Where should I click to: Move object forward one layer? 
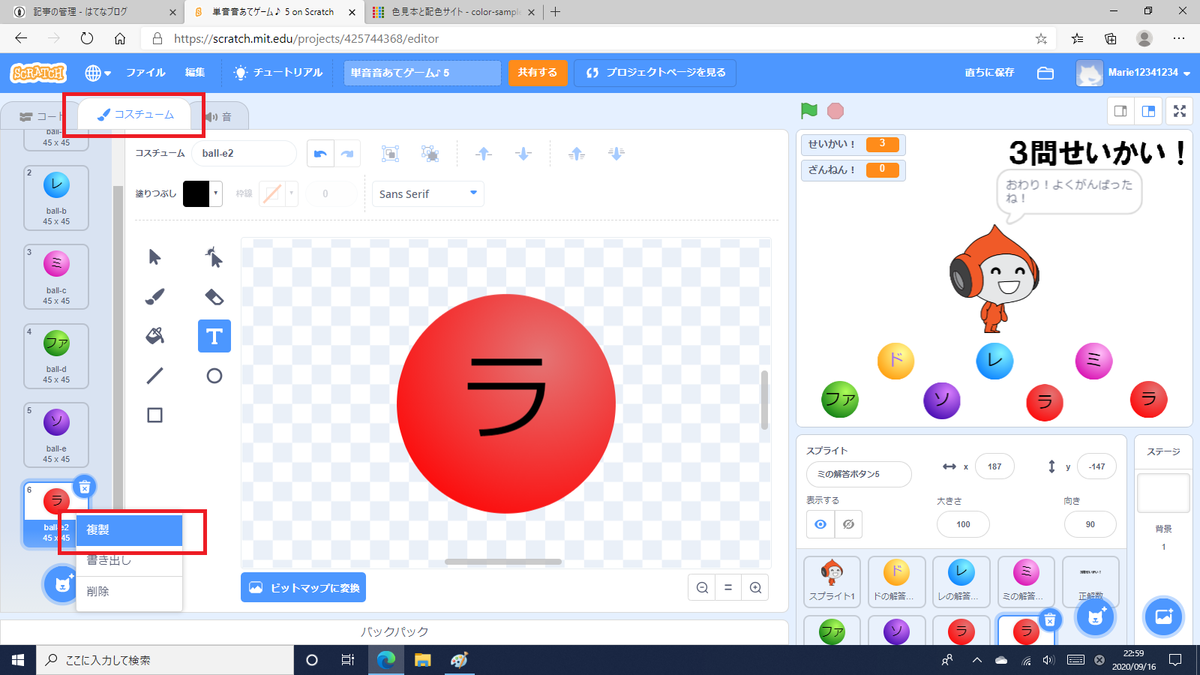484,154
